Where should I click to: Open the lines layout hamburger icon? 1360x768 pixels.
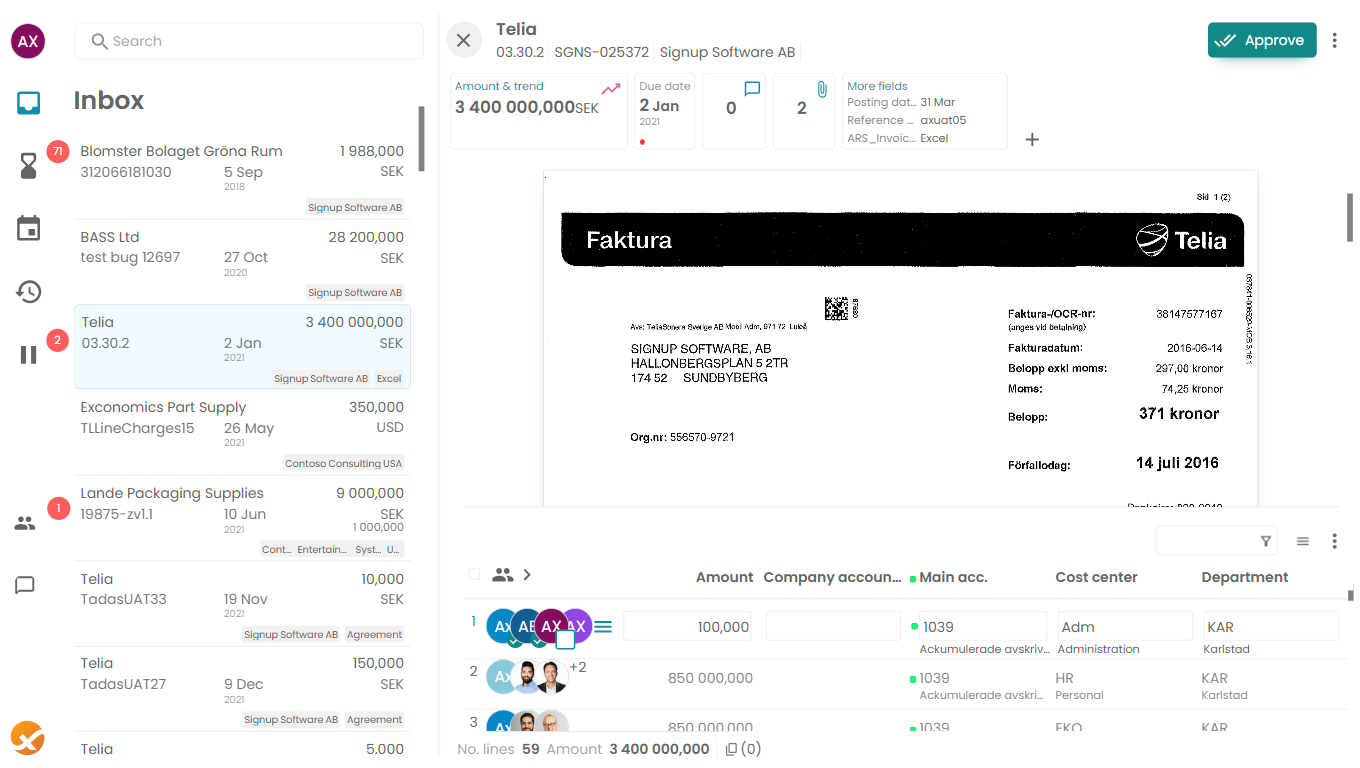tap(1303, 541)
